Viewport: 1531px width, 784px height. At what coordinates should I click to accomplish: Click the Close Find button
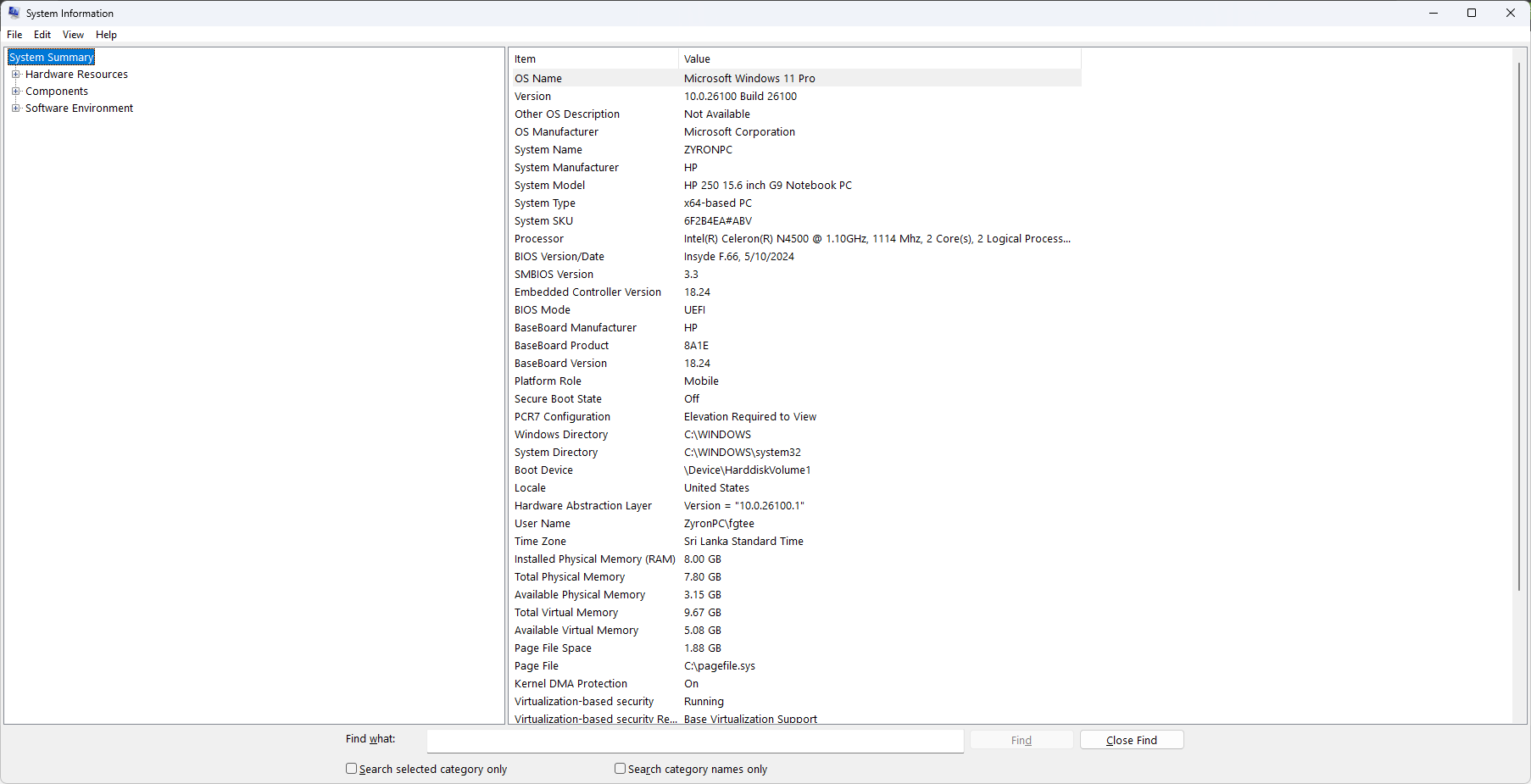click(1131, 739)
